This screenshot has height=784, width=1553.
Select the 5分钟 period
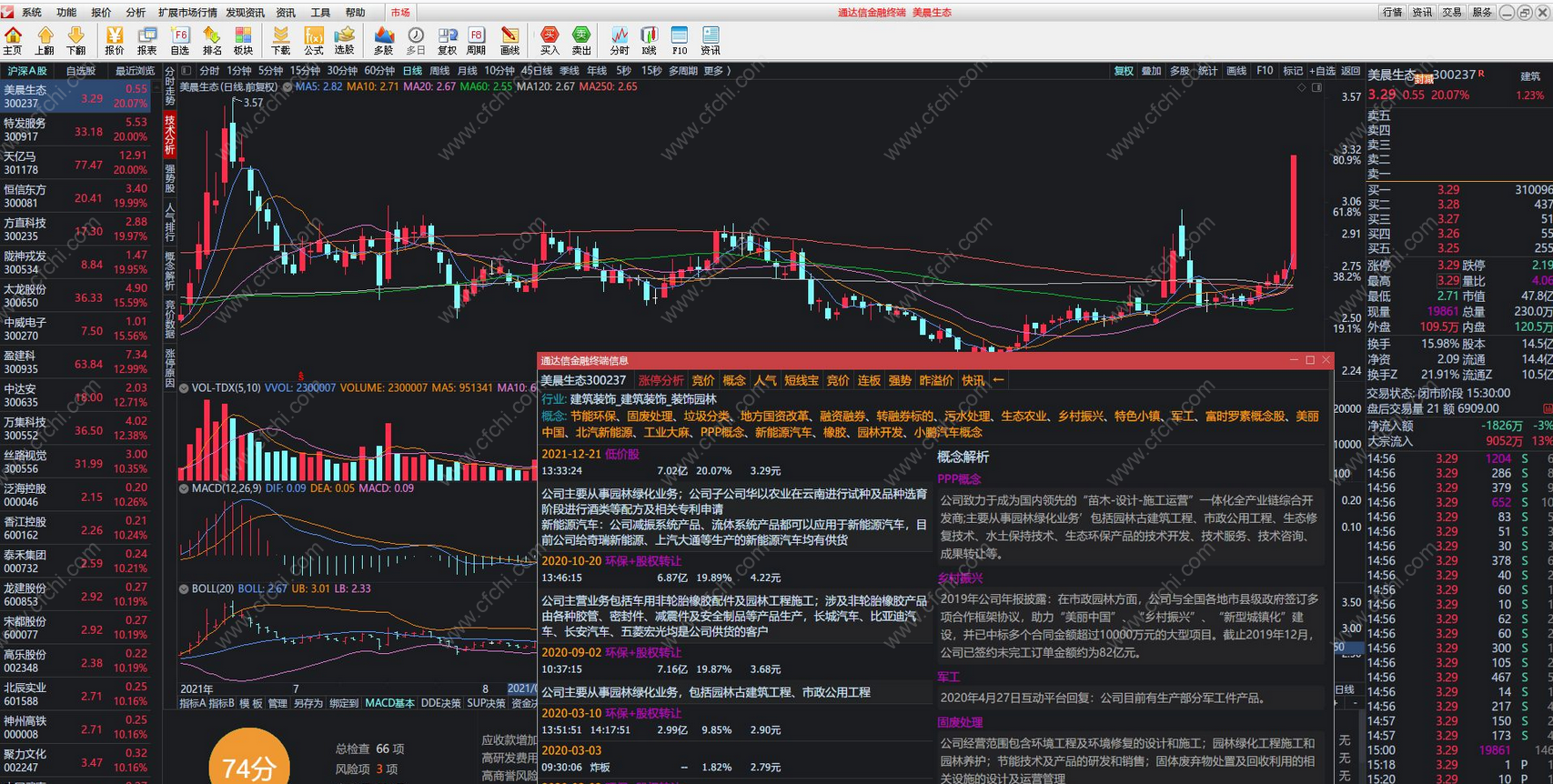coord(271,70)
